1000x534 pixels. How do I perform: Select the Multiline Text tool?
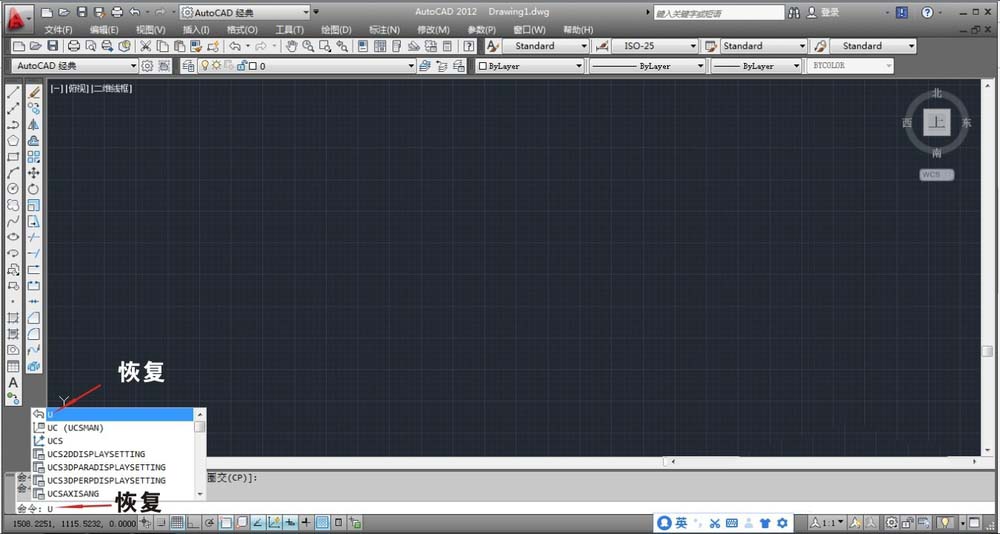point(13,383)
